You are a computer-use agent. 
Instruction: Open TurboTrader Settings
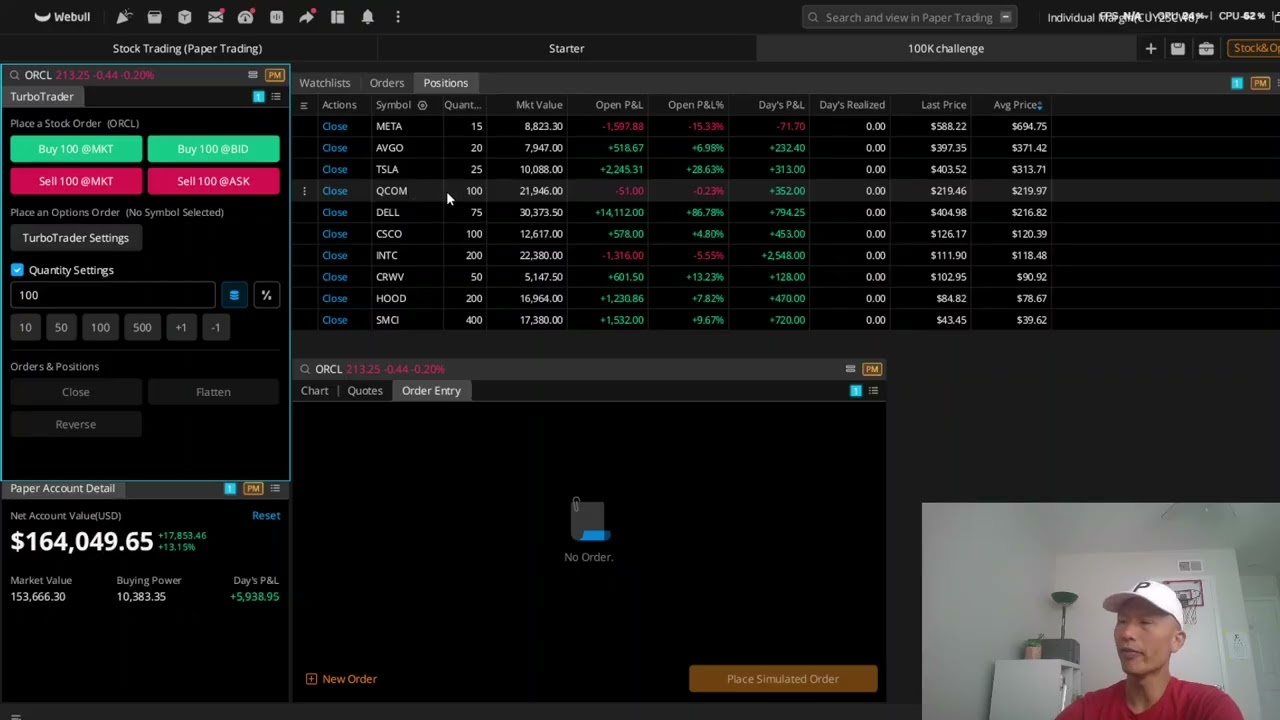coord(76,238)
